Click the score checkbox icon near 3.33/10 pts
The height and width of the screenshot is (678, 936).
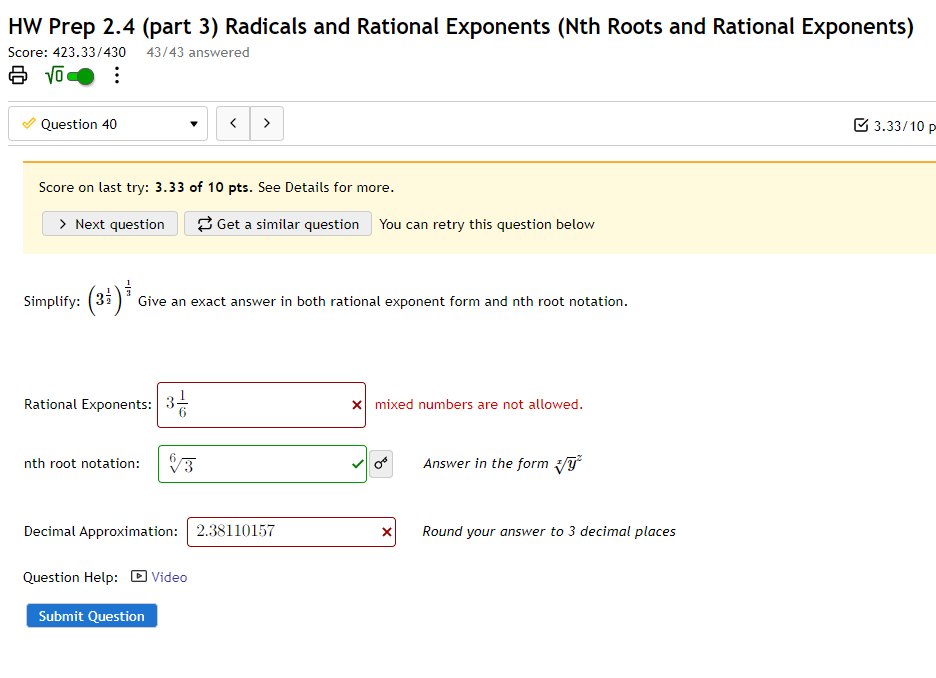pos(862,122)
